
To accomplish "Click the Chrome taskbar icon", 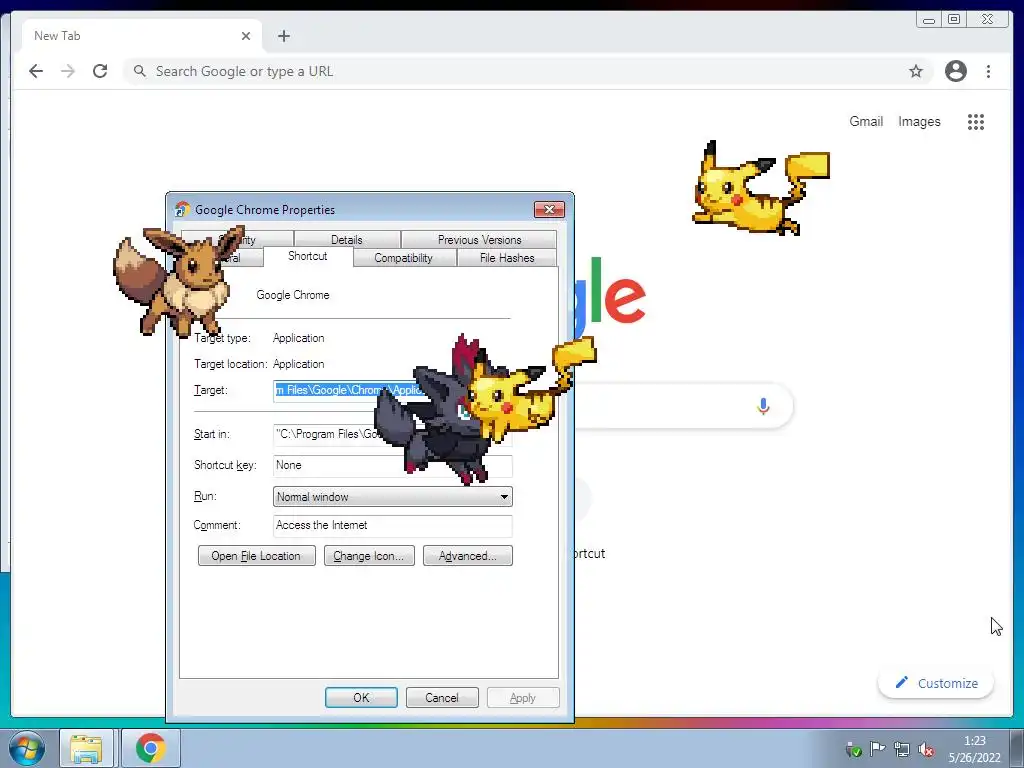I will (x=151, y=748).
